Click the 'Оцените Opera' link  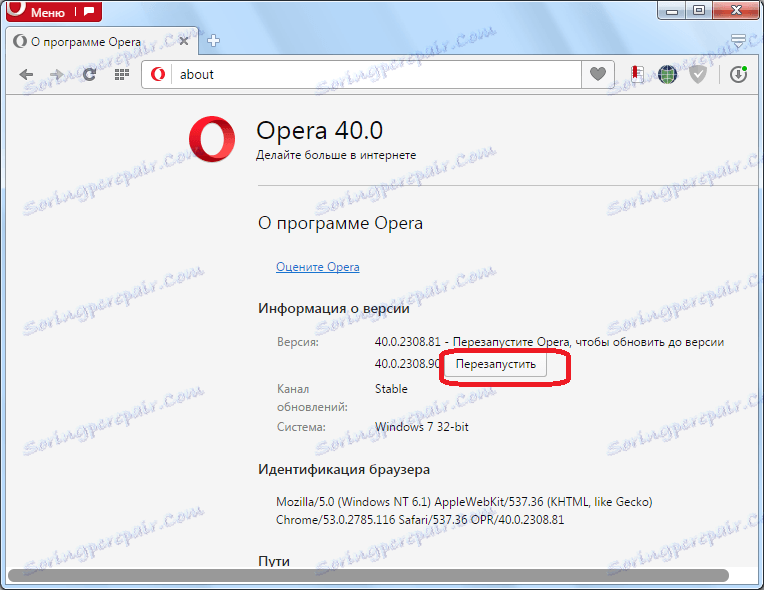(x=318, y=267)
